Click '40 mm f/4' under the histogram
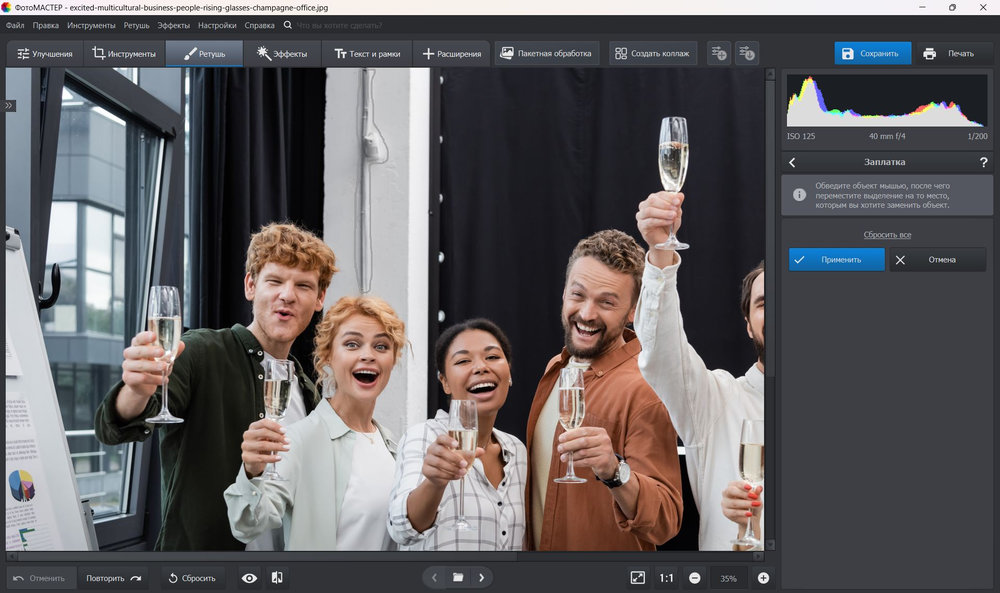Image resolution: width=1000 pixels, height=593 pixels. 886,136
